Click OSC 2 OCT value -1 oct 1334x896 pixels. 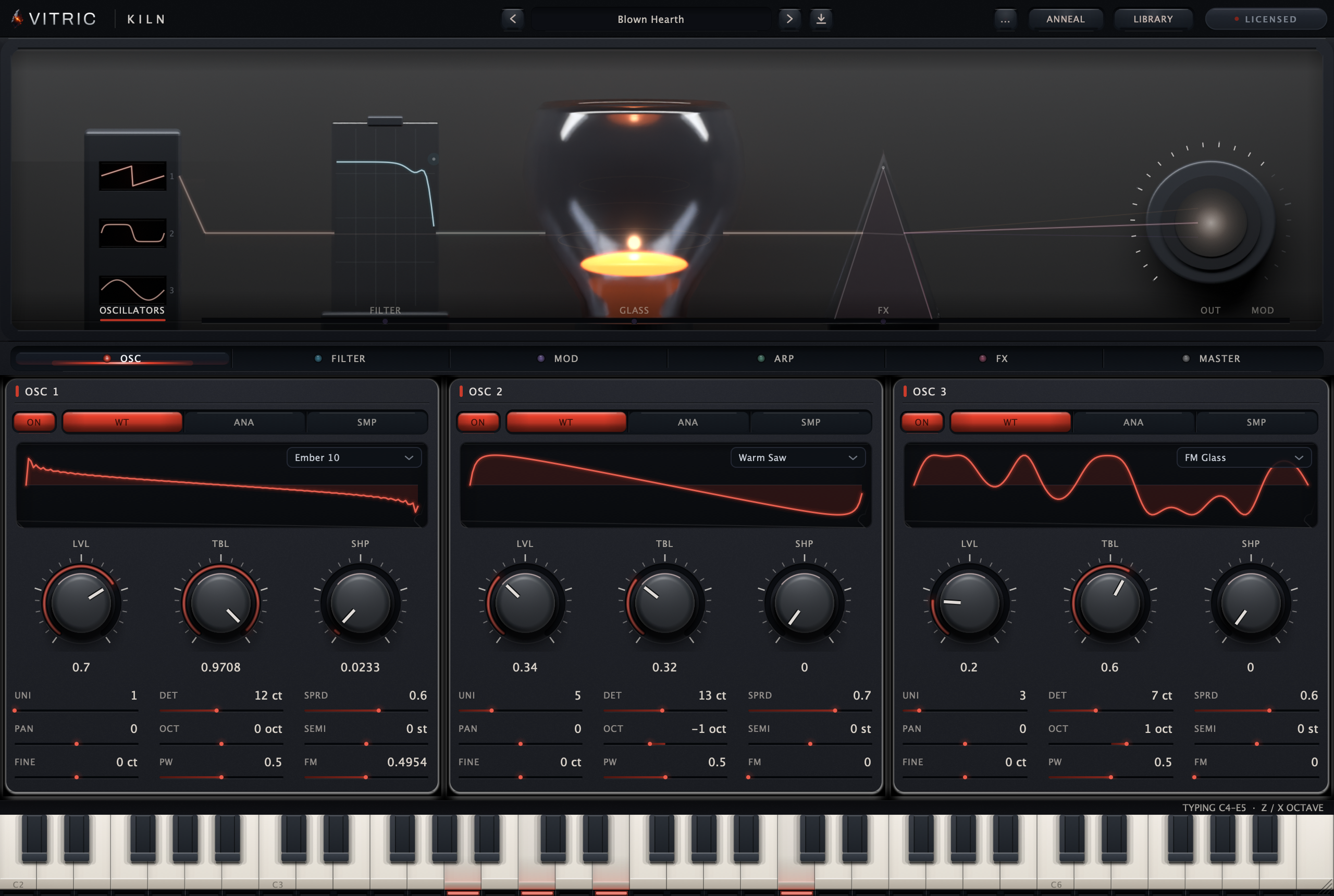pyautogui.click(x=709, y=729)
